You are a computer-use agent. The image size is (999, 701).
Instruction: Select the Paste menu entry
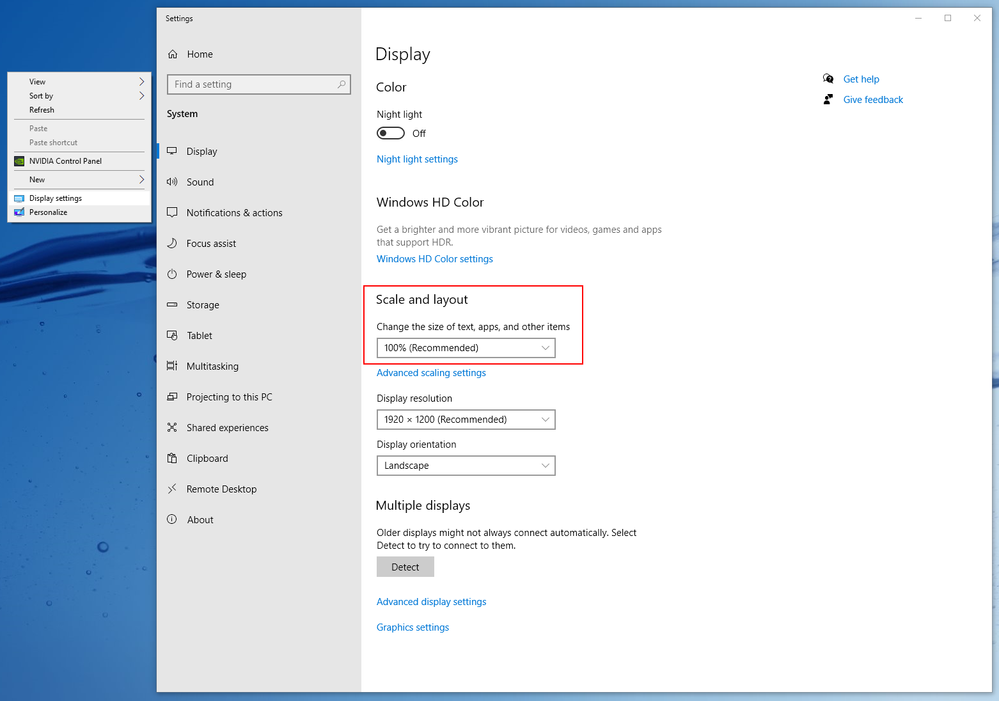pyautogui.click(x=80, y=128)
